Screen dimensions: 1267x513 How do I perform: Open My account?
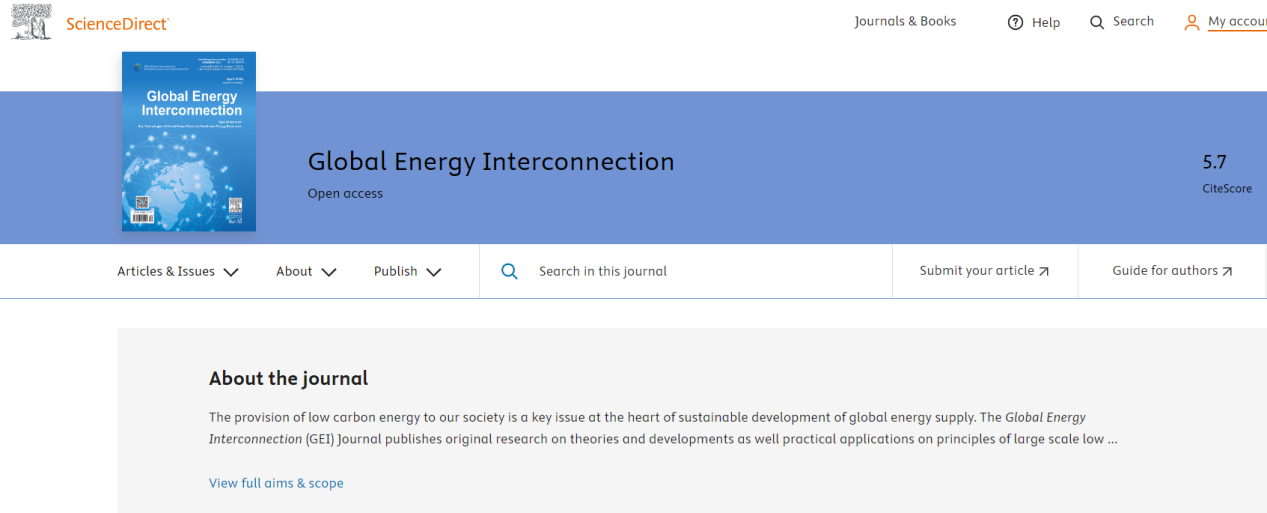pos(1237,22)
